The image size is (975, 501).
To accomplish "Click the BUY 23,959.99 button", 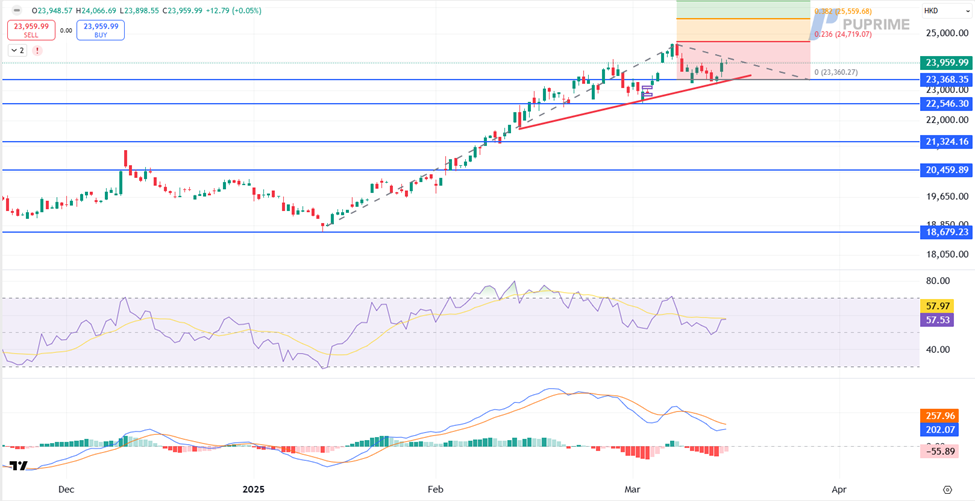I will pyautogui.click(x=100, y=30).
